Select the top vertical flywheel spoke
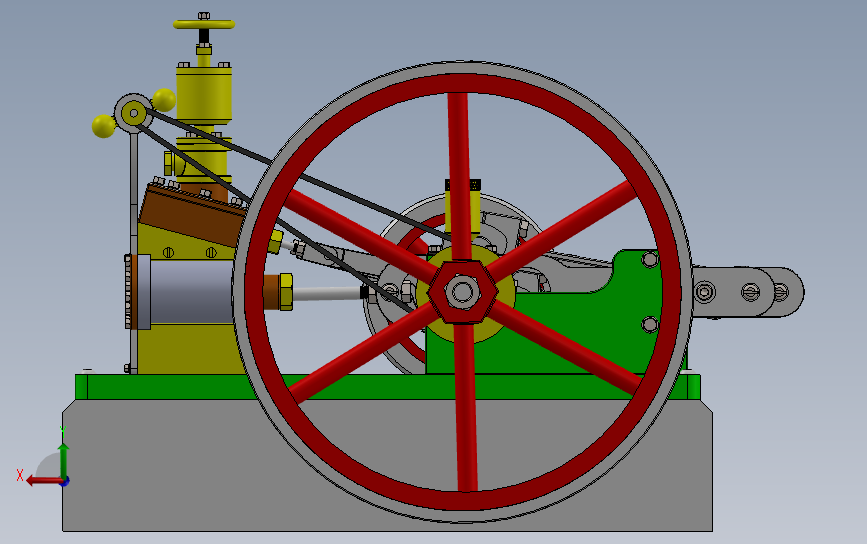The height and width of the screenshot is (544, 867). (459, 176)
